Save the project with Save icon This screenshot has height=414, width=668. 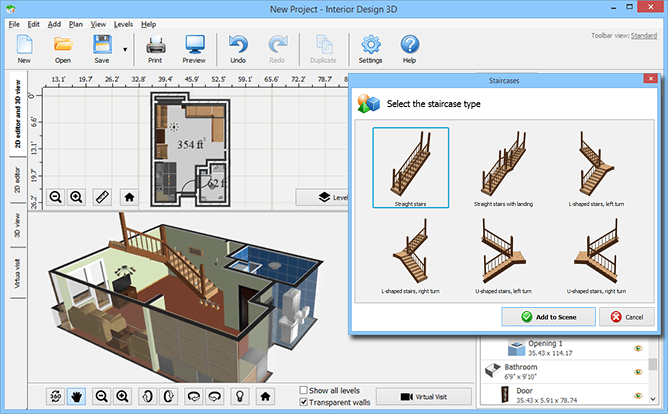(102, 49)
